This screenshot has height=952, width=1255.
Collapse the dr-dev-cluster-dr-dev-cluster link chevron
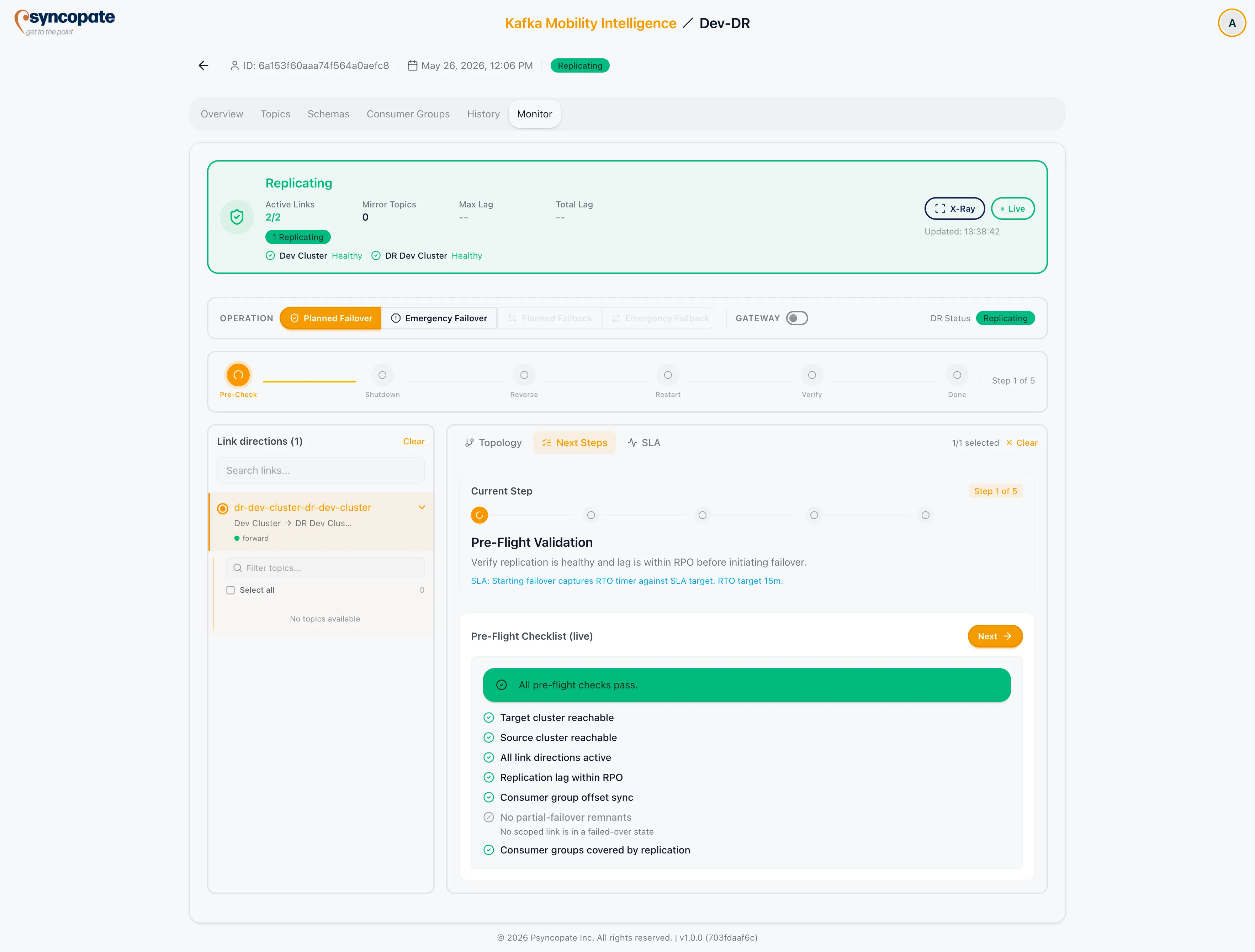click(422, 507)
